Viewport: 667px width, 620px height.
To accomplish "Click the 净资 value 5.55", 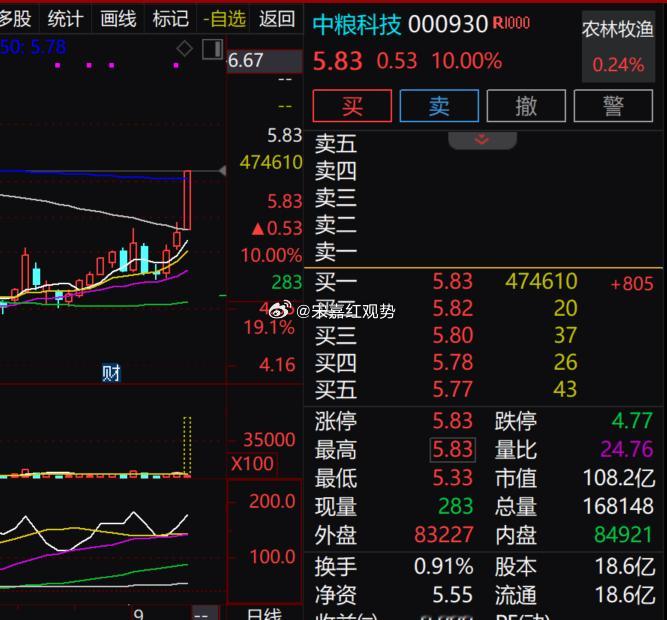I will click(x=453, y=595).
